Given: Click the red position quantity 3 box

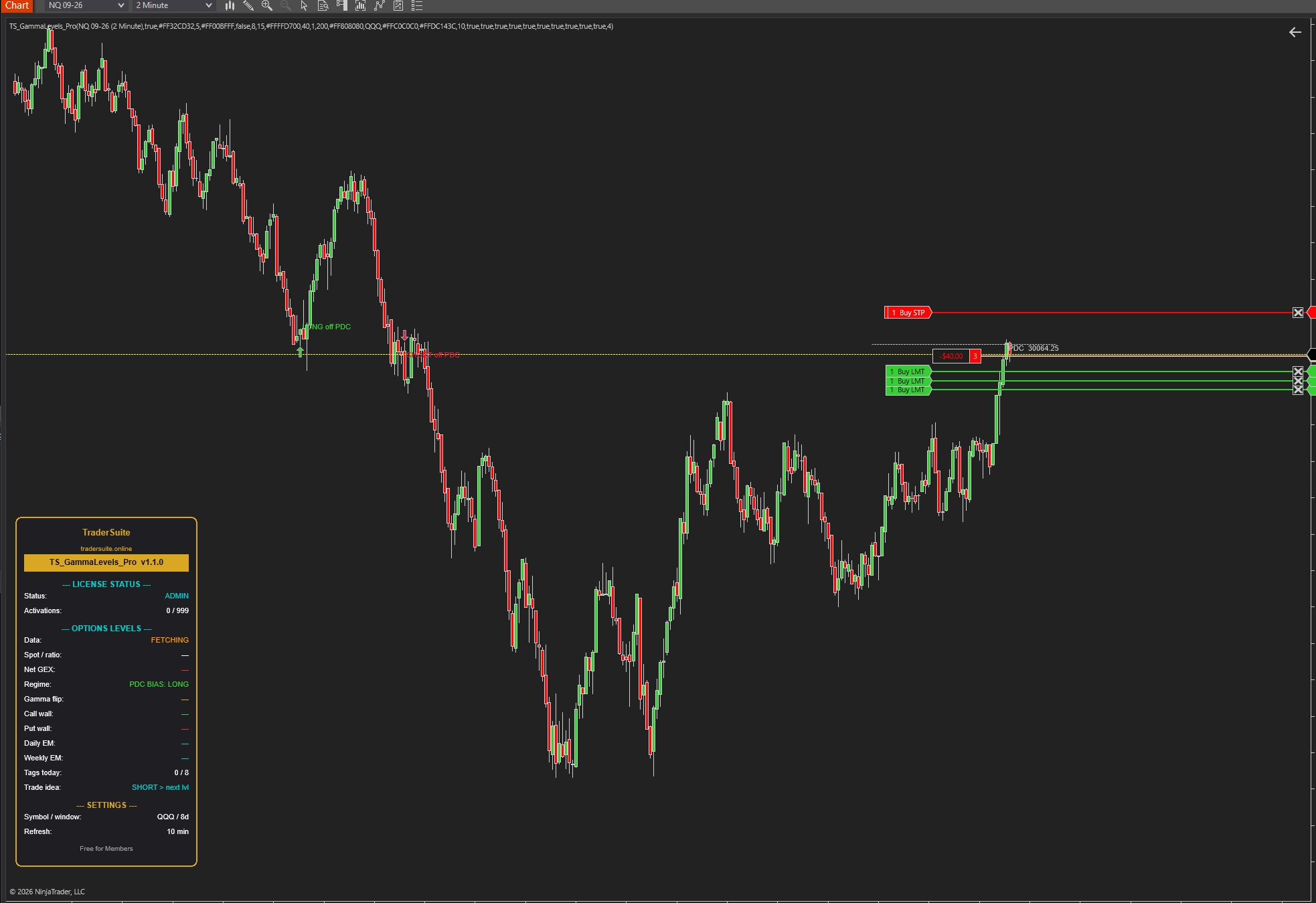Looking at the screenshot, I should (975, 356).
